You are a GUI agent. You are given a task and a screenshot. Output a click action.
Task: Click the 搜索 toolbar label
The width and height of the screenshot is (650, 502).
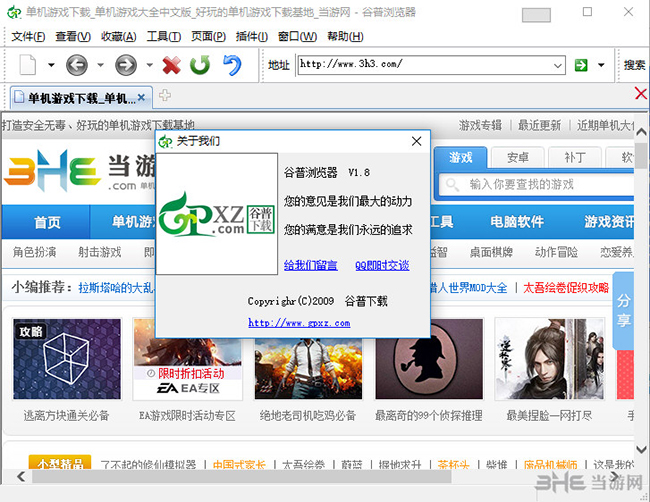click(634, 65)
